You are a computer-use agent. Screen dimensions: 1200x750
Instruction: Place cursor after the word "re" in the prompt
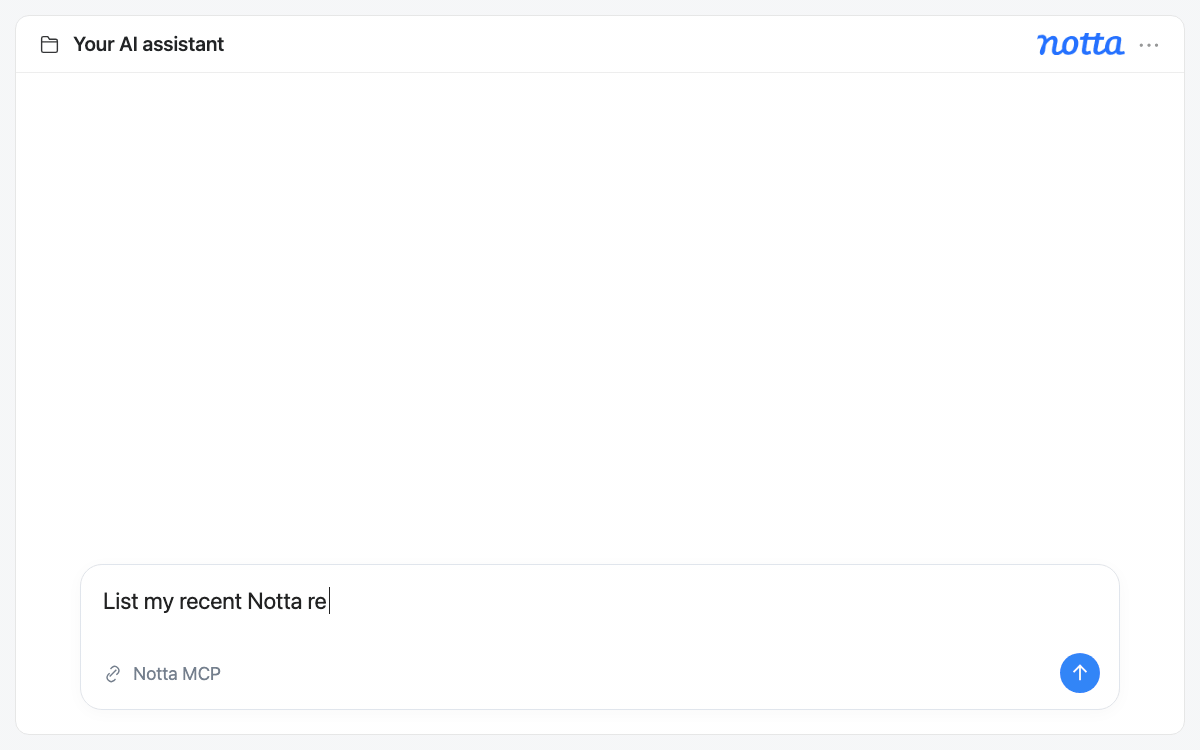[328, 602]
